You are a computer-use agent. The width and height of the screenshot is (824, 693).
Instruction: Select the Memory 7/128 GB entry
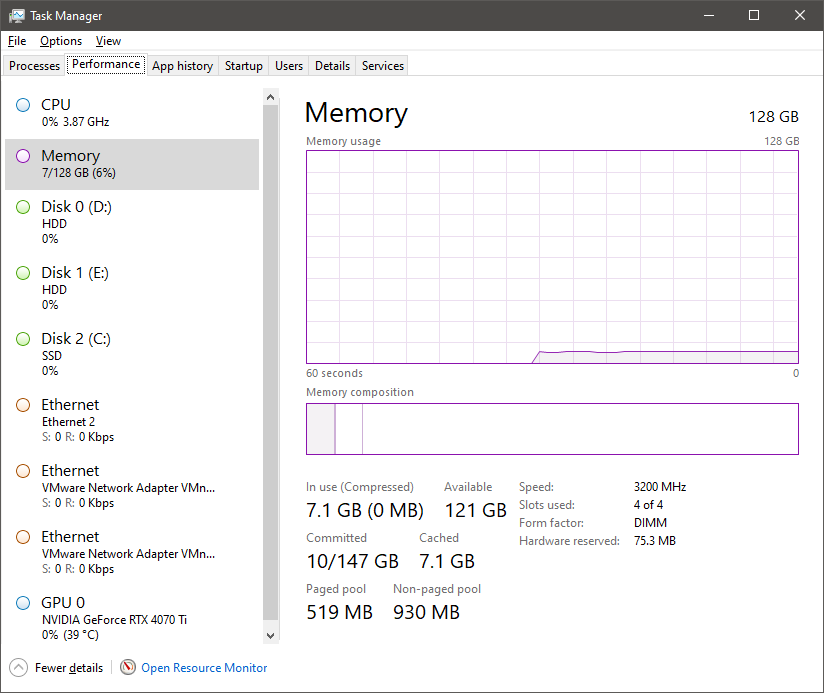click(132, 164)
